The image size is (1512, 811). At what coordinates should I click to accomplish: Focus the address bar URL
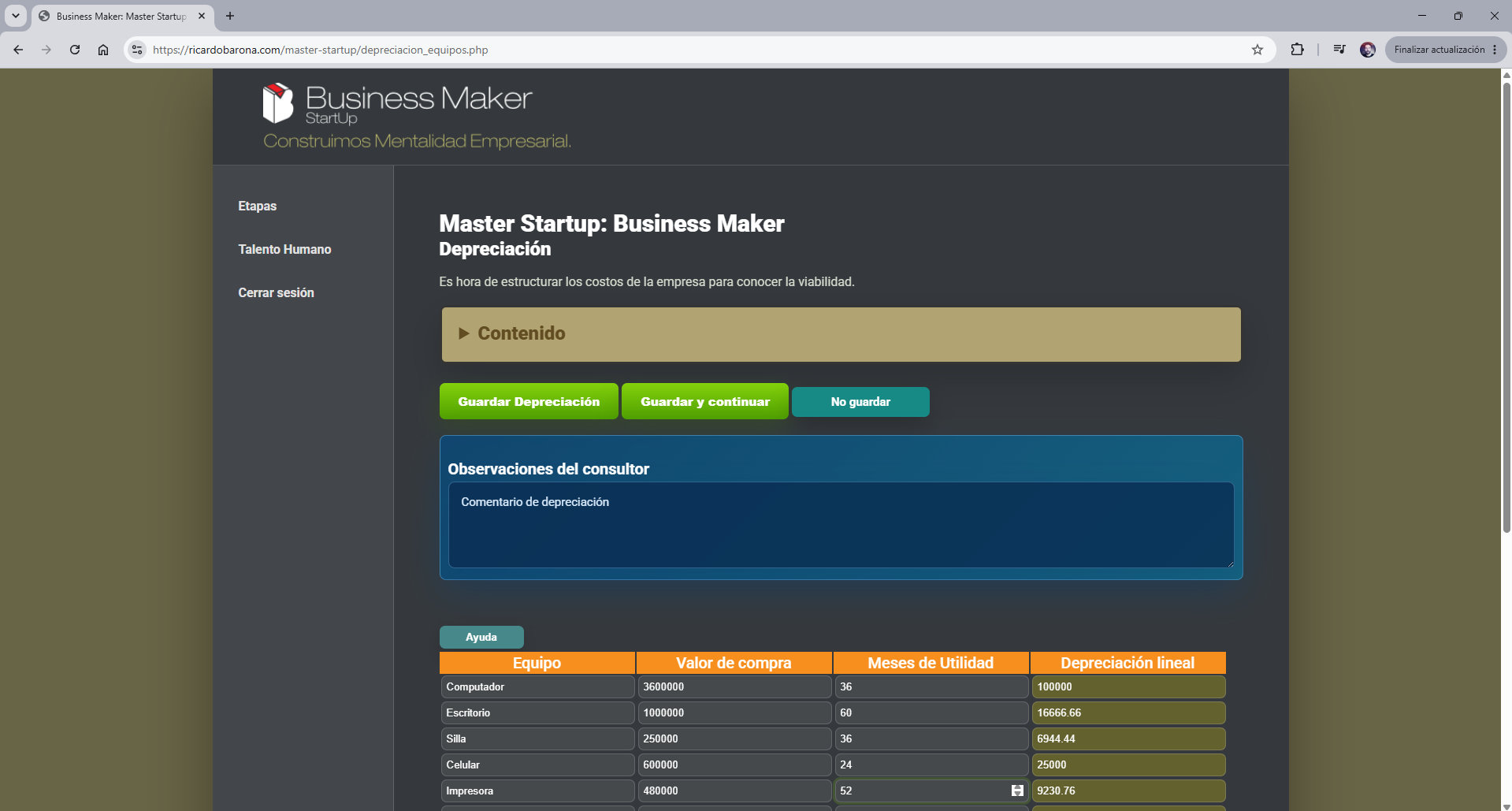[320, 50]
